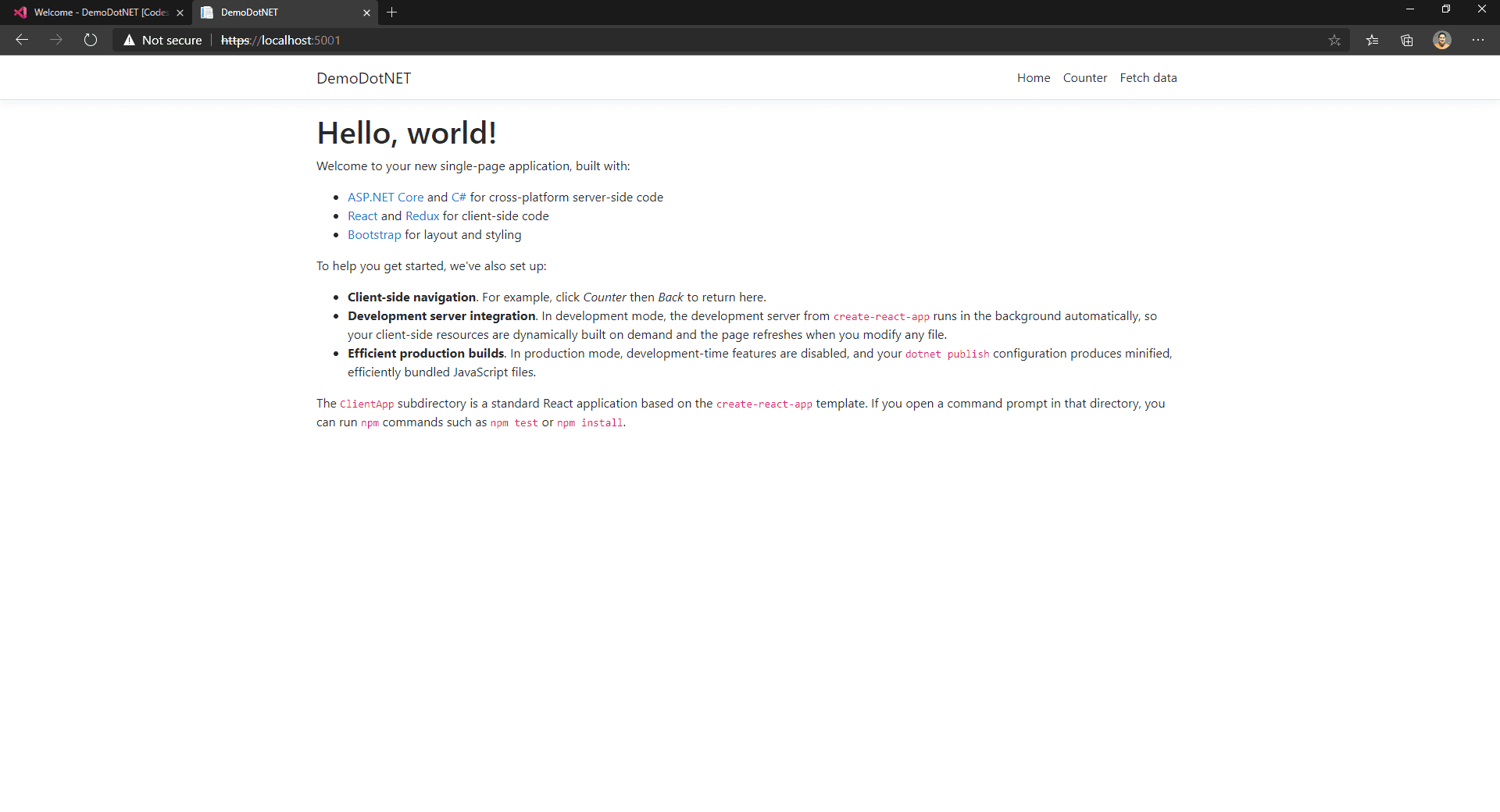Screen dimensions: 1500x812
Task: Click the 'dotnet publish' code text
Action: click(x=947, y=354)
